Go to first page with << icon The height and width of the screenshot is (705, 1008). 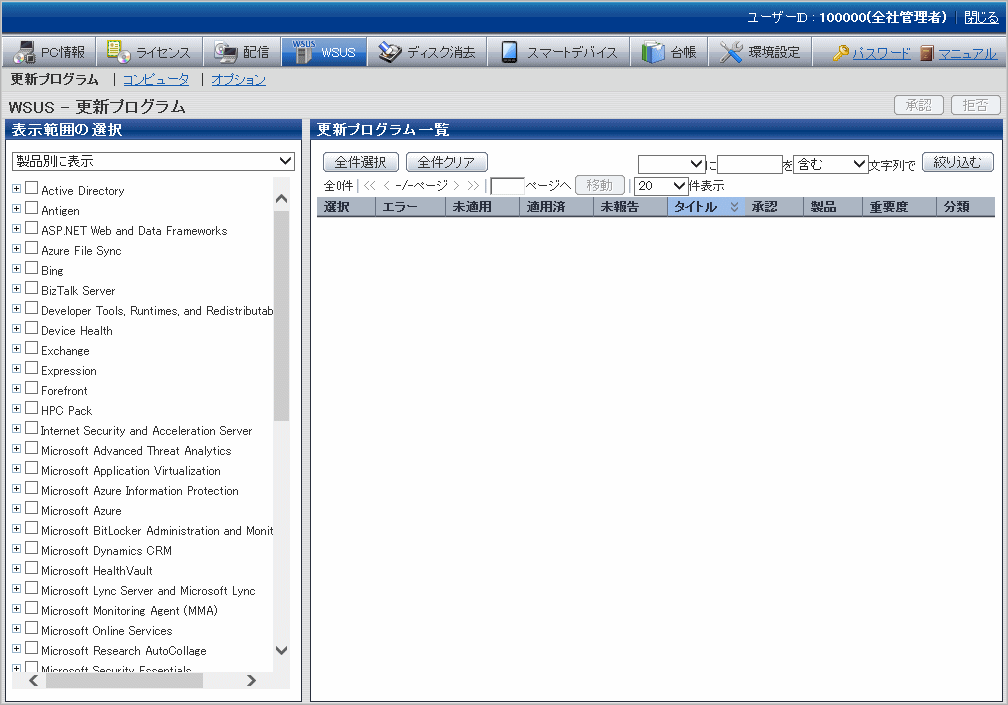(x=369, y=186)
